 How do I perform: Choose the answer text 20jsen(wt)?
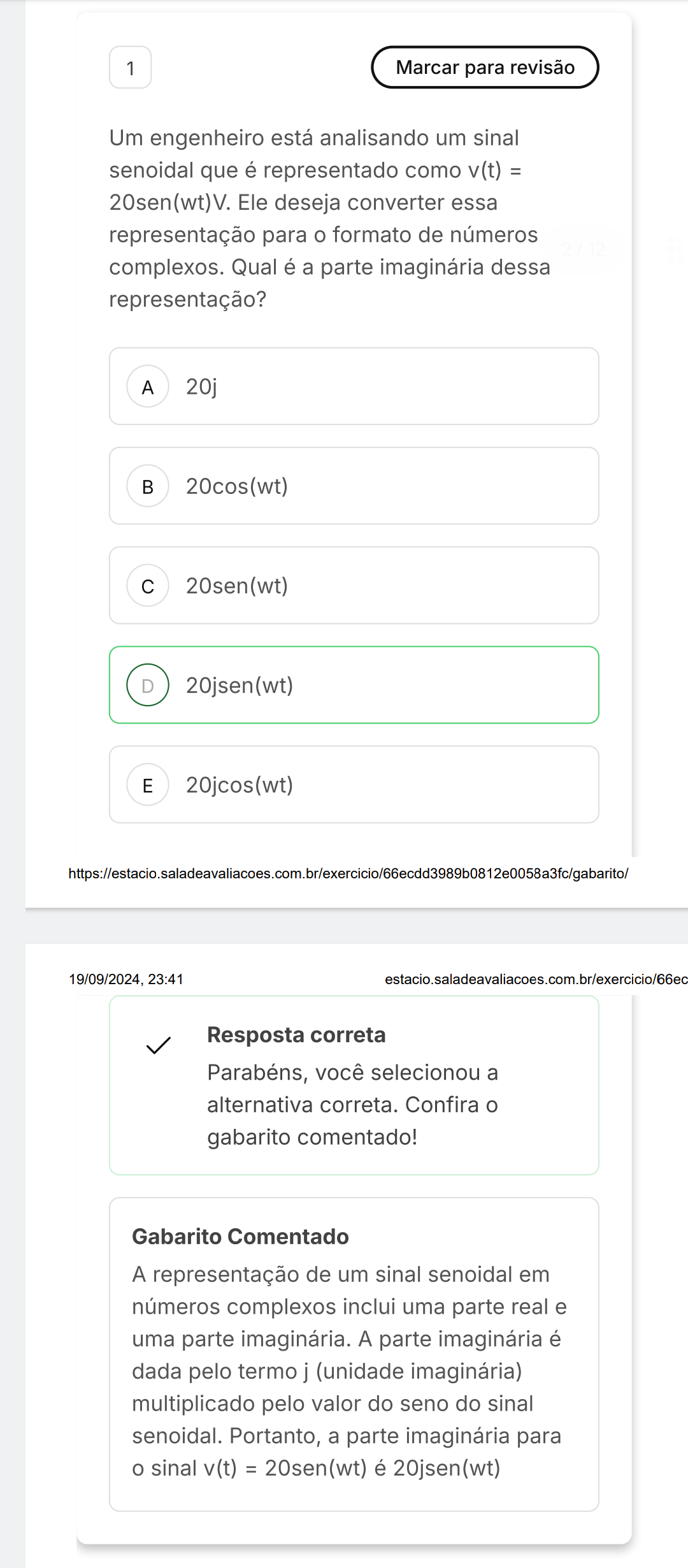click(240, 685)
